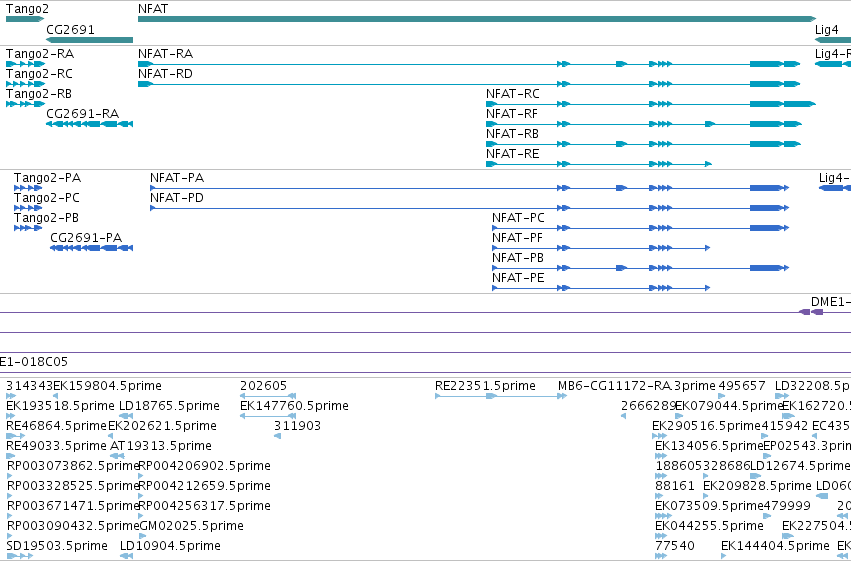This screenshot has width=851, height=561.
Task: Click the EK147760.5prime alignment glyph
Action: click(268, 416)
